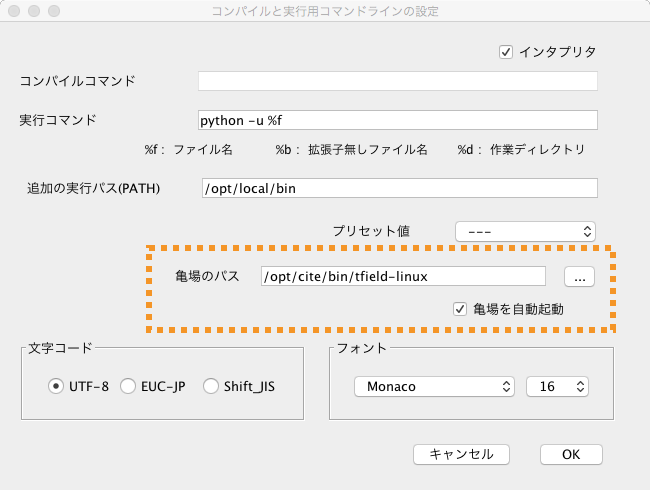Choose the EUC-JP encoding option

coord(128,386)
